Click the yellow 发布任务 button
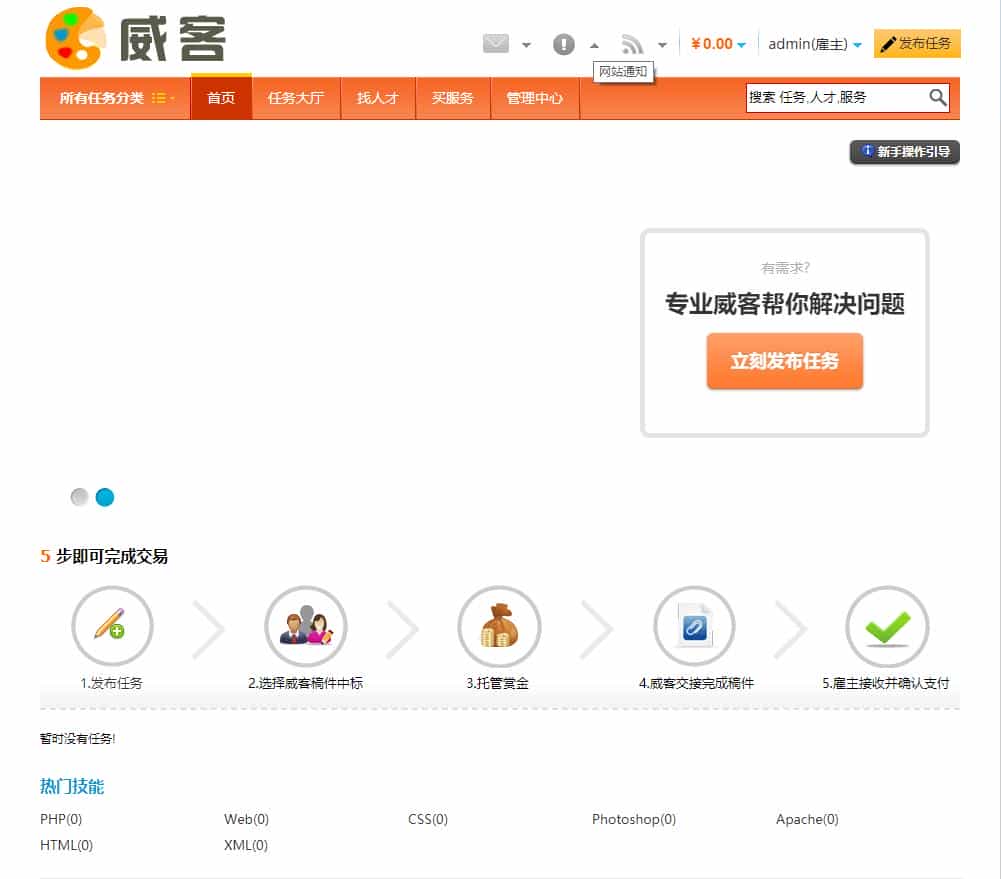1001x879 pixels. 917,43
